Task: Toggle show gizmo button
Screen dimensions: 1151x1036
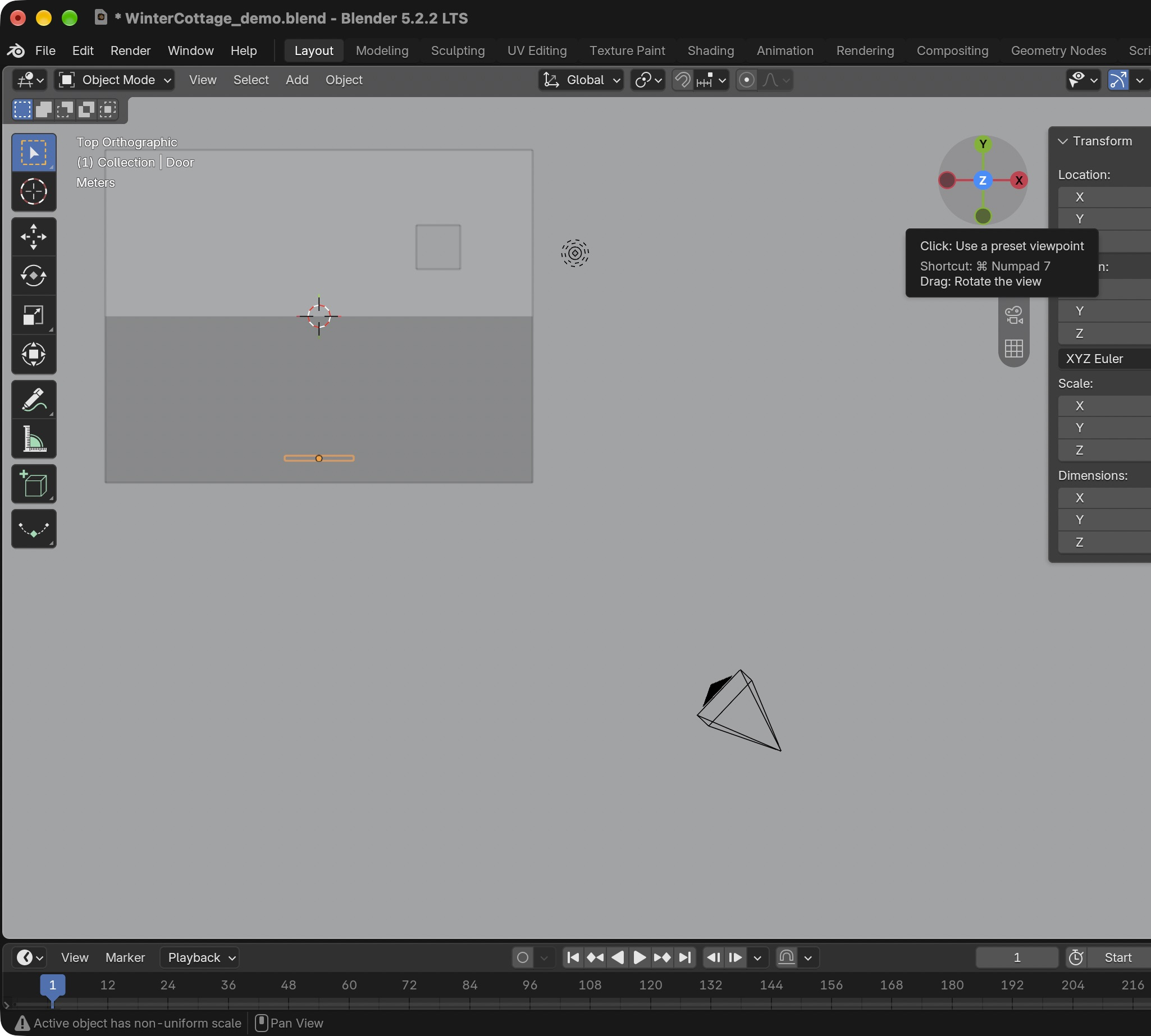Action: [x=1118, y=80]
